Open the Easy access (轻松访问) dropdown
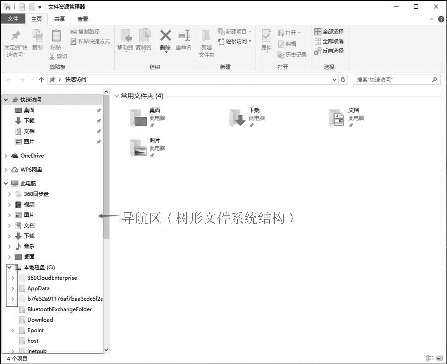The height and width of the screenshot is (364, 447). click(235, 42)
